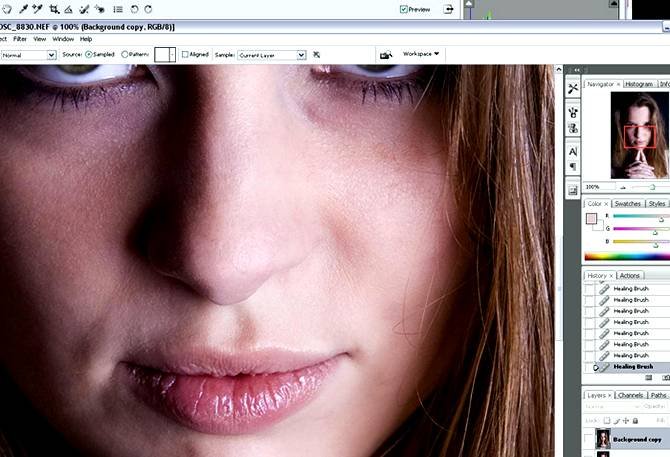Select the Pattern source radio button
This screenshot has width=670, height=457.
tap(125, 55)
